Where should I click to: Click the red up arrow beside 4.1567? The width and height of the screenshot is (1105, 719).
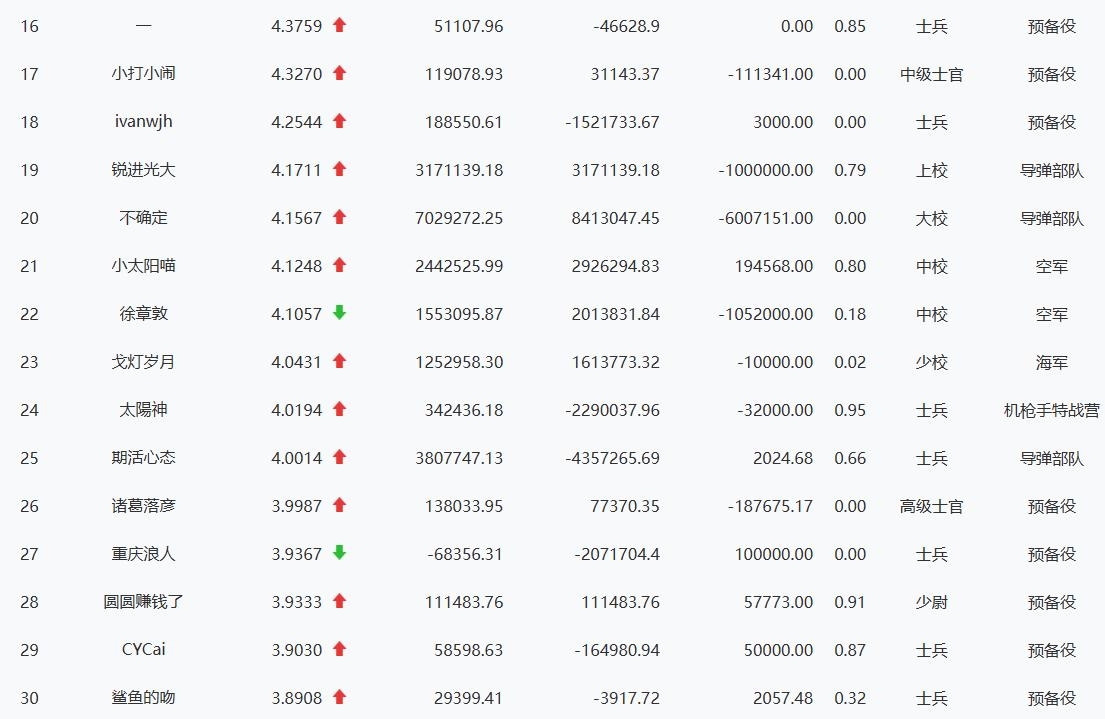[339, 218]
